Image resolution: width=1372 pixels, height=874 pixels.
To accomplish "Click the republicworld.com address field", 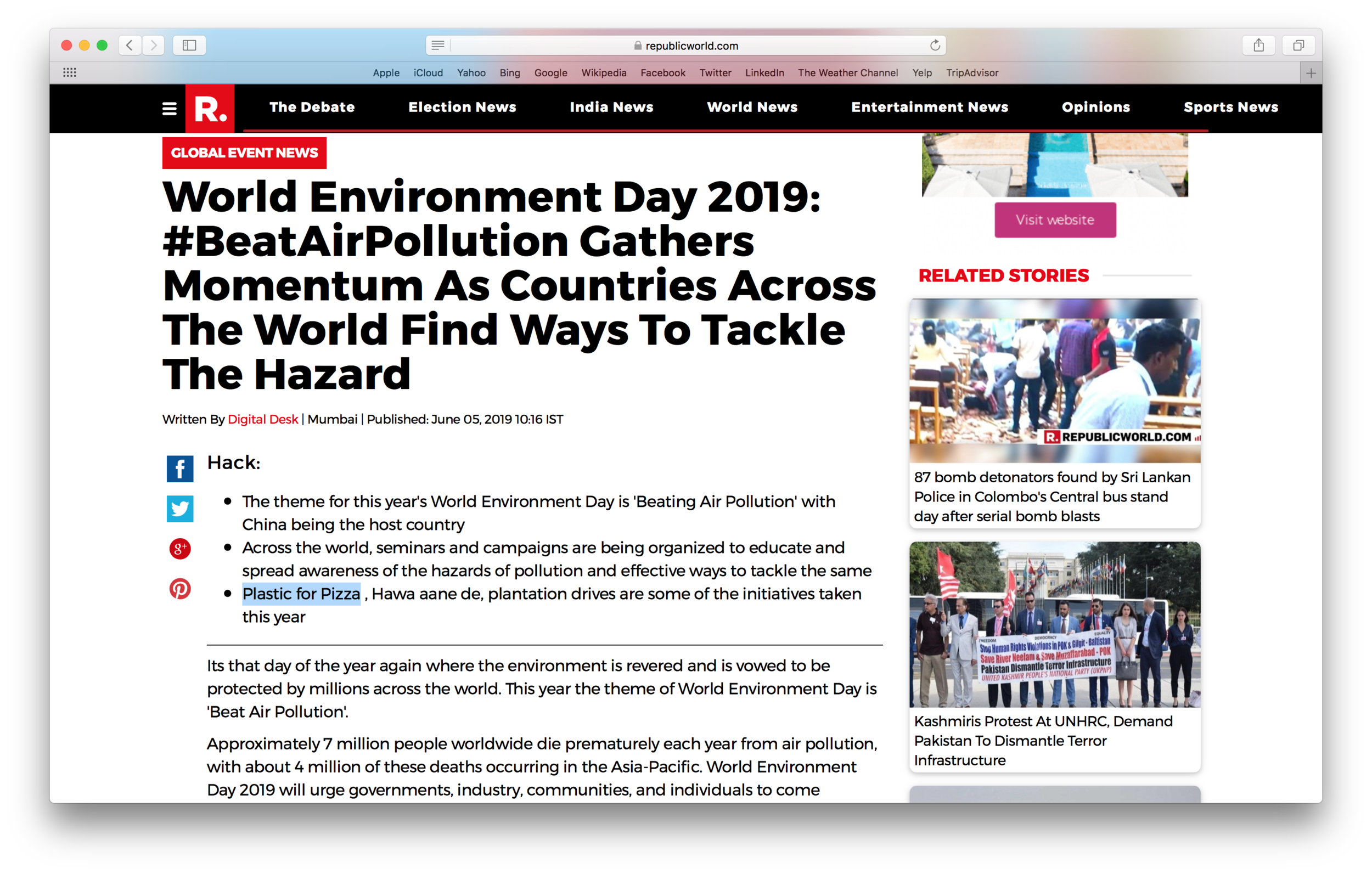I will [686, 45].
